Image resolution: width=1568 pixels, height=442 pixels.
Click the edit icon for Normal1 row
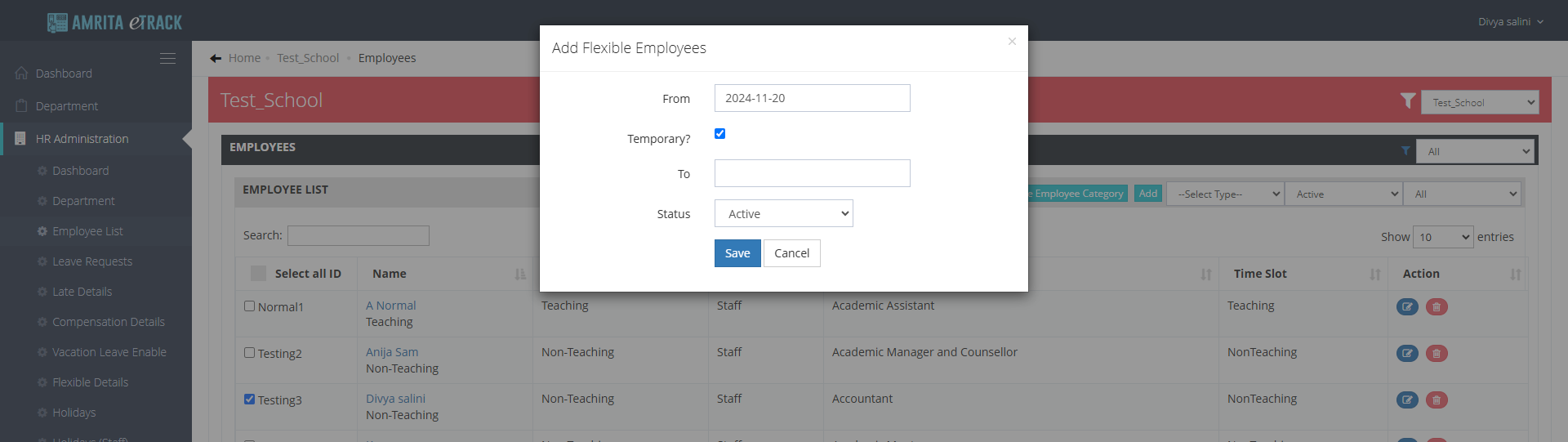tap(1406, 307)
